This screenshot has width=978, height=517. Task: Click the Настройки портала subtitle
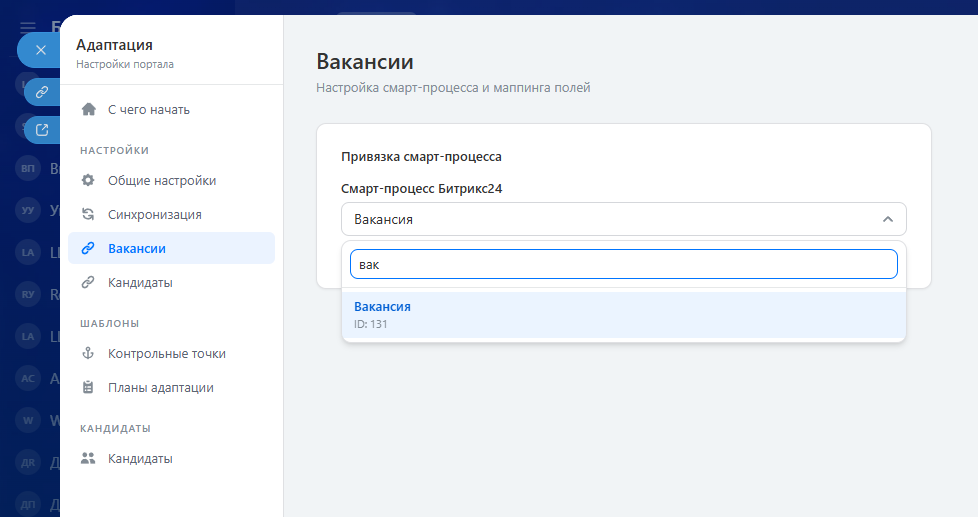click(125, 64)
